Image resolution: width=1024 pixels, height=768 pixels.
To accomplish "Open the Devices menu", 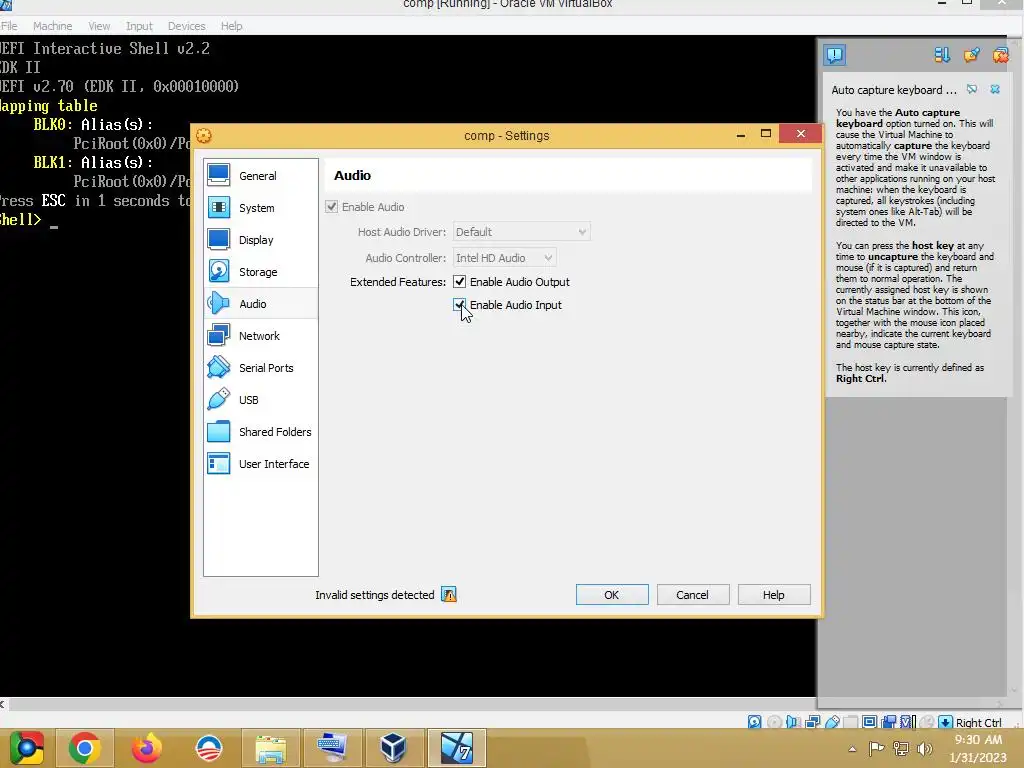I will pyautogui.click(x=187, y=26).
